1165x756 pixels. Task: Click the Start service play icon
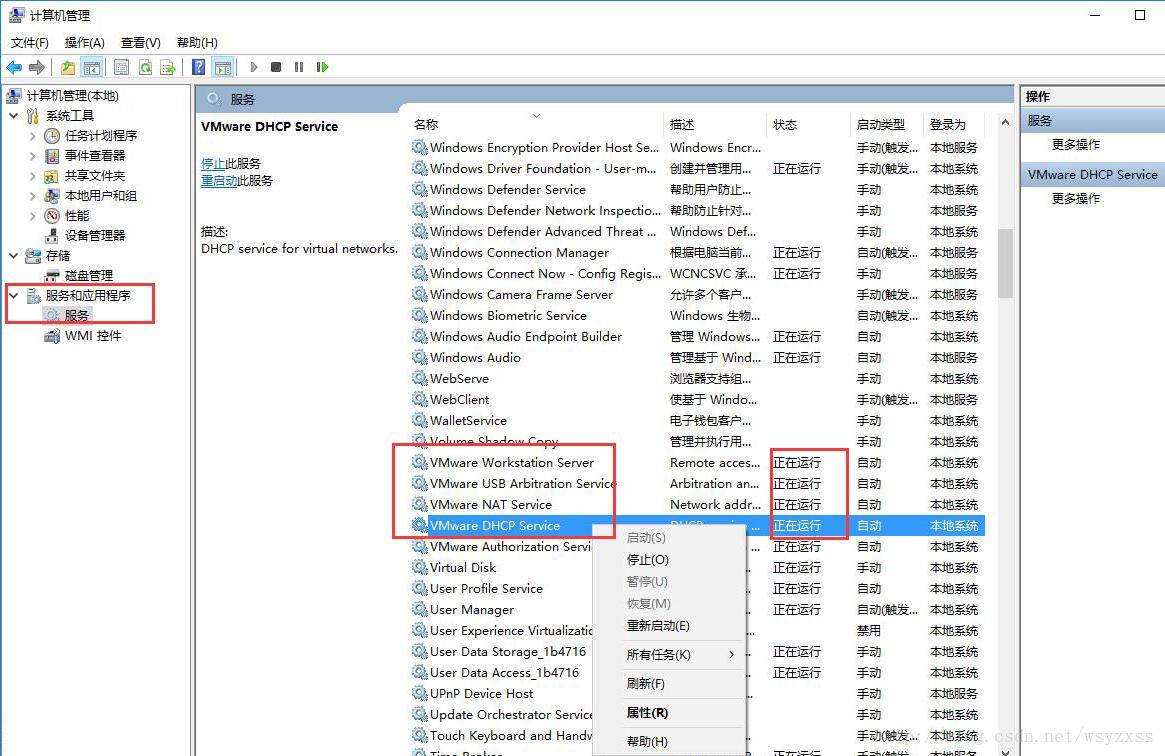(x=254, y=68)
